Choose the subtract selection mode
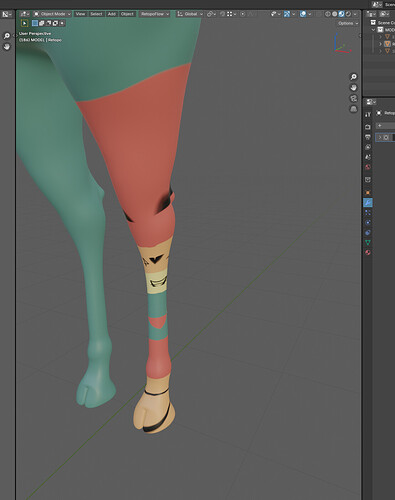395x500 pixels. coord(48,23)
